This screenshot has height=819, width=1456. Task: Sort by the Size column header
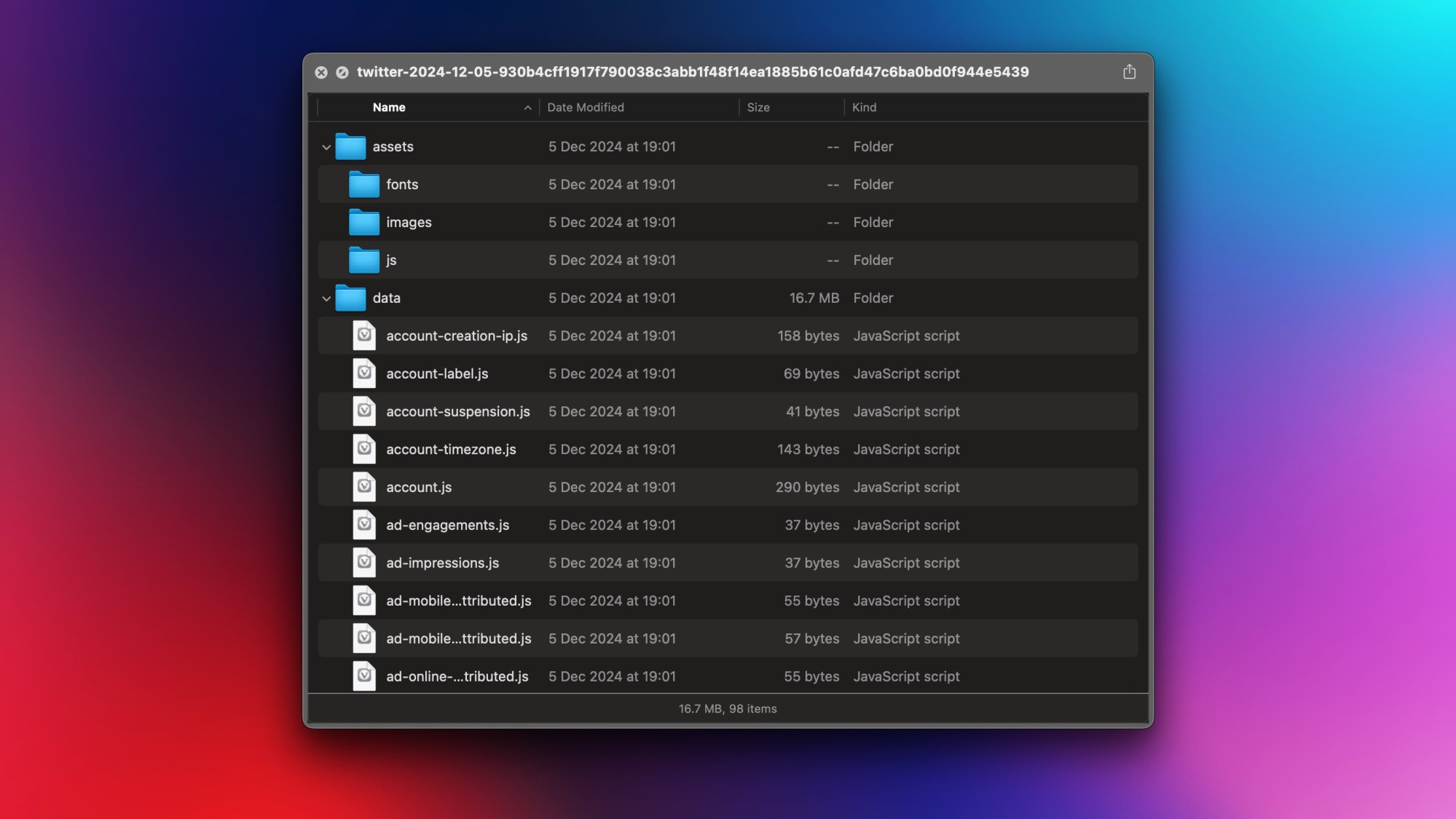click(758, 107)
